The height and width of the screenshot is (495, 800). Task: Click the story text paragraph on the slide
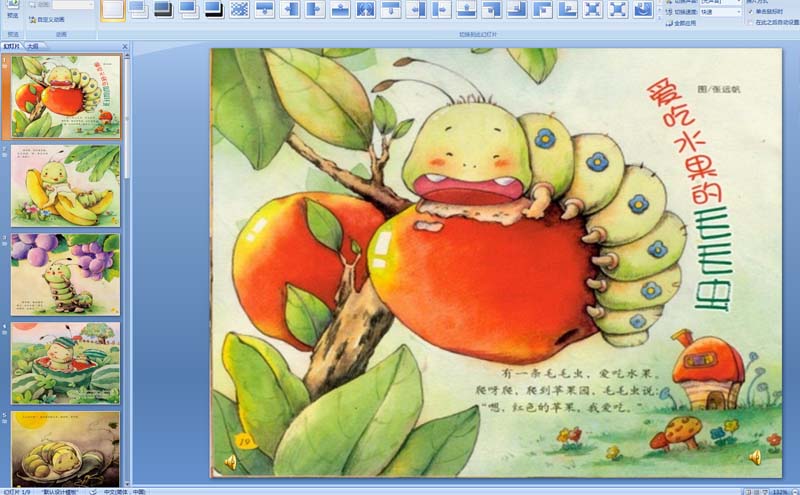[x=567, y=390]
